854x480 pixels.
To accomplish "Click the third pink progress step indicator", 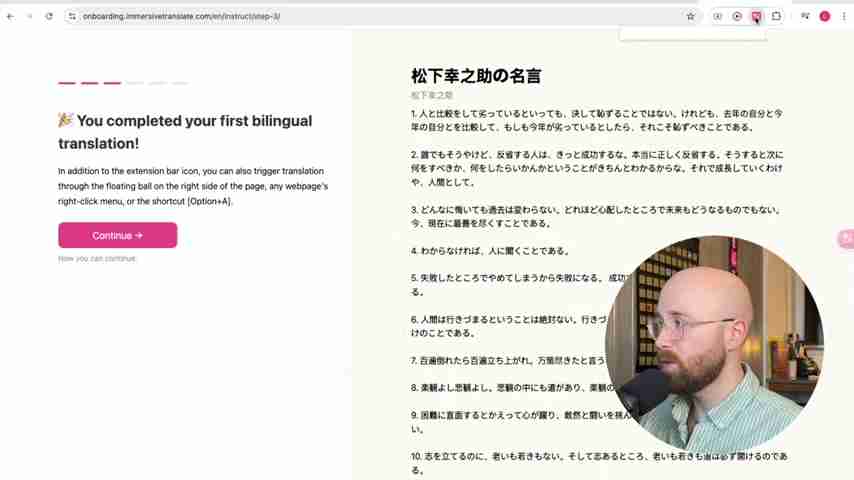I will tap(112, 83).
